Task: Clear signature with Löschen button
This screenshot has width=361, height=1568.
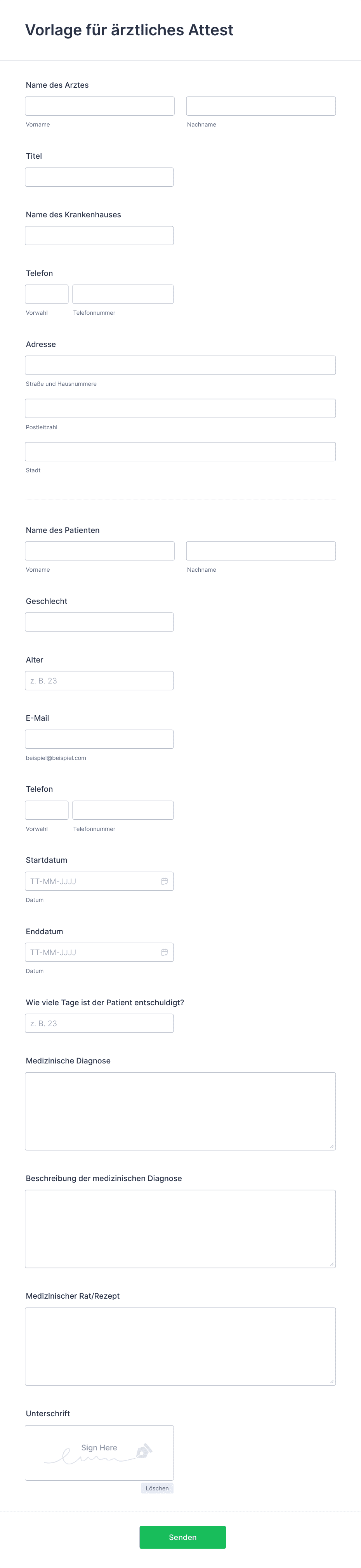Action: pyautogui.click(x=157, y=1488)
